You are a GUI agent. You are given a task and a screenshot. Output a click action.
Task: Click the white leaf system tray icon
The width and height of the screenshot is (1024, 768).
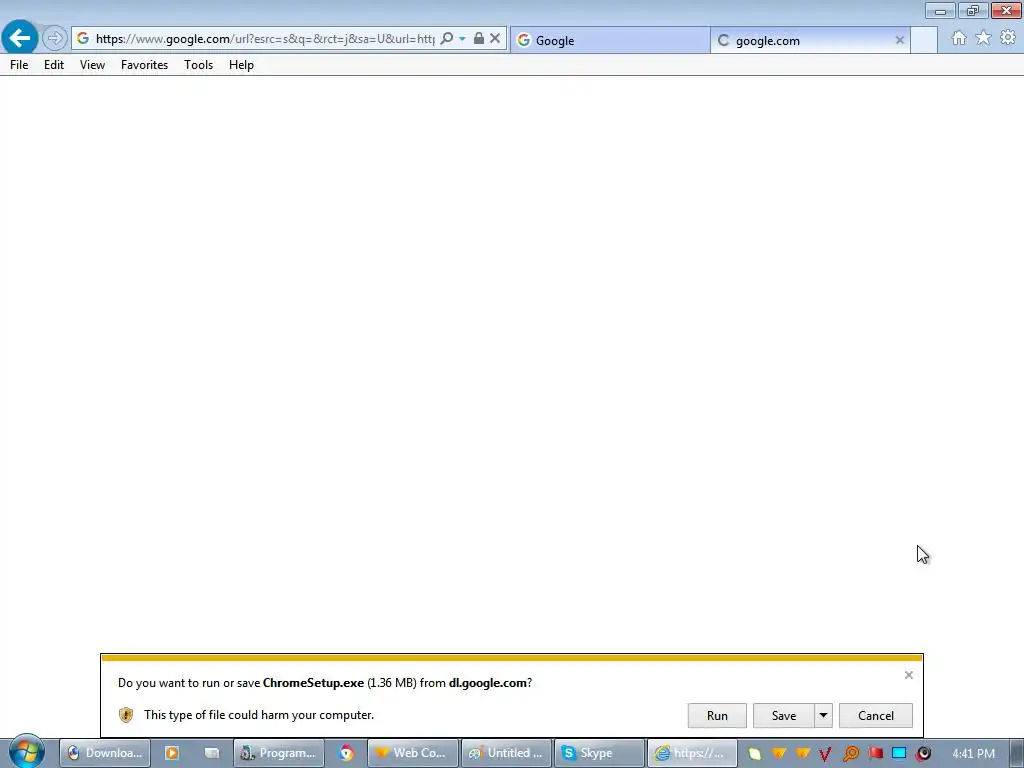(755, 754)
